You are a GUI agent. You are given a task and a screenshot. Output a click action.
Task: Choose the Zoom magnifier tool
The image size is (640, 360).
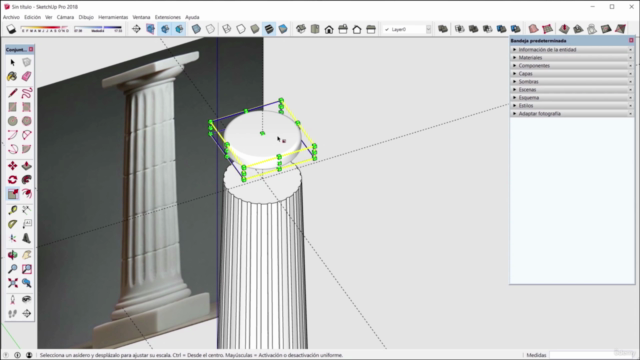(13, 269)
